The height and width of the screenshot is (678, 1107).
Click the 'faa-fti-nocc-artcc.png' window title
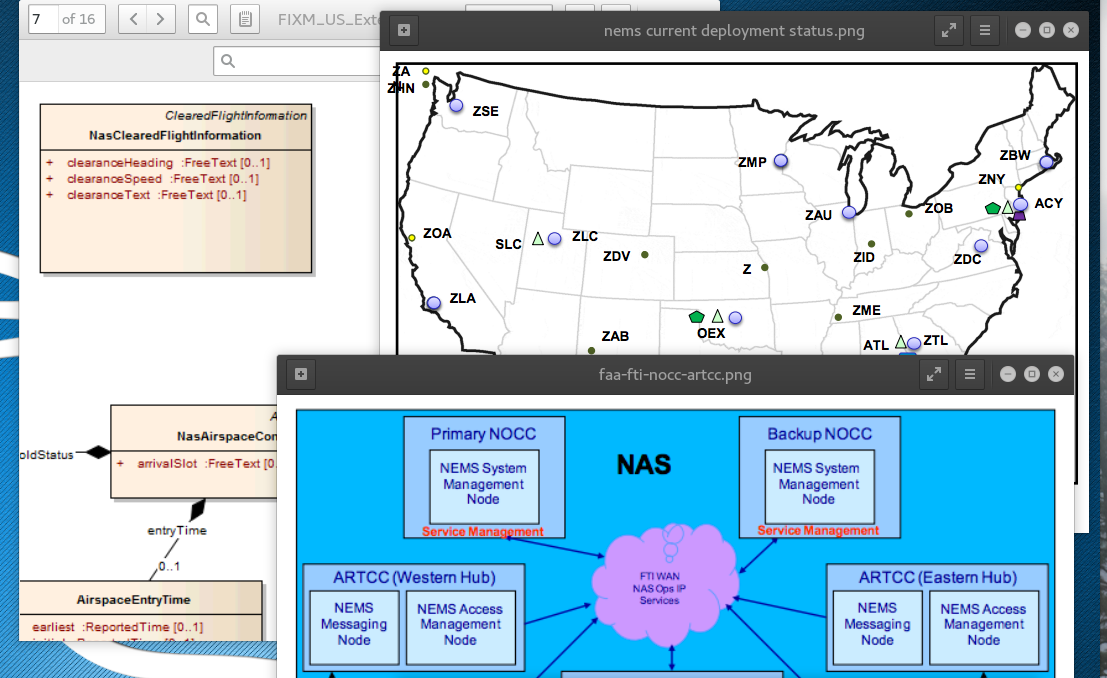(675, 375)
